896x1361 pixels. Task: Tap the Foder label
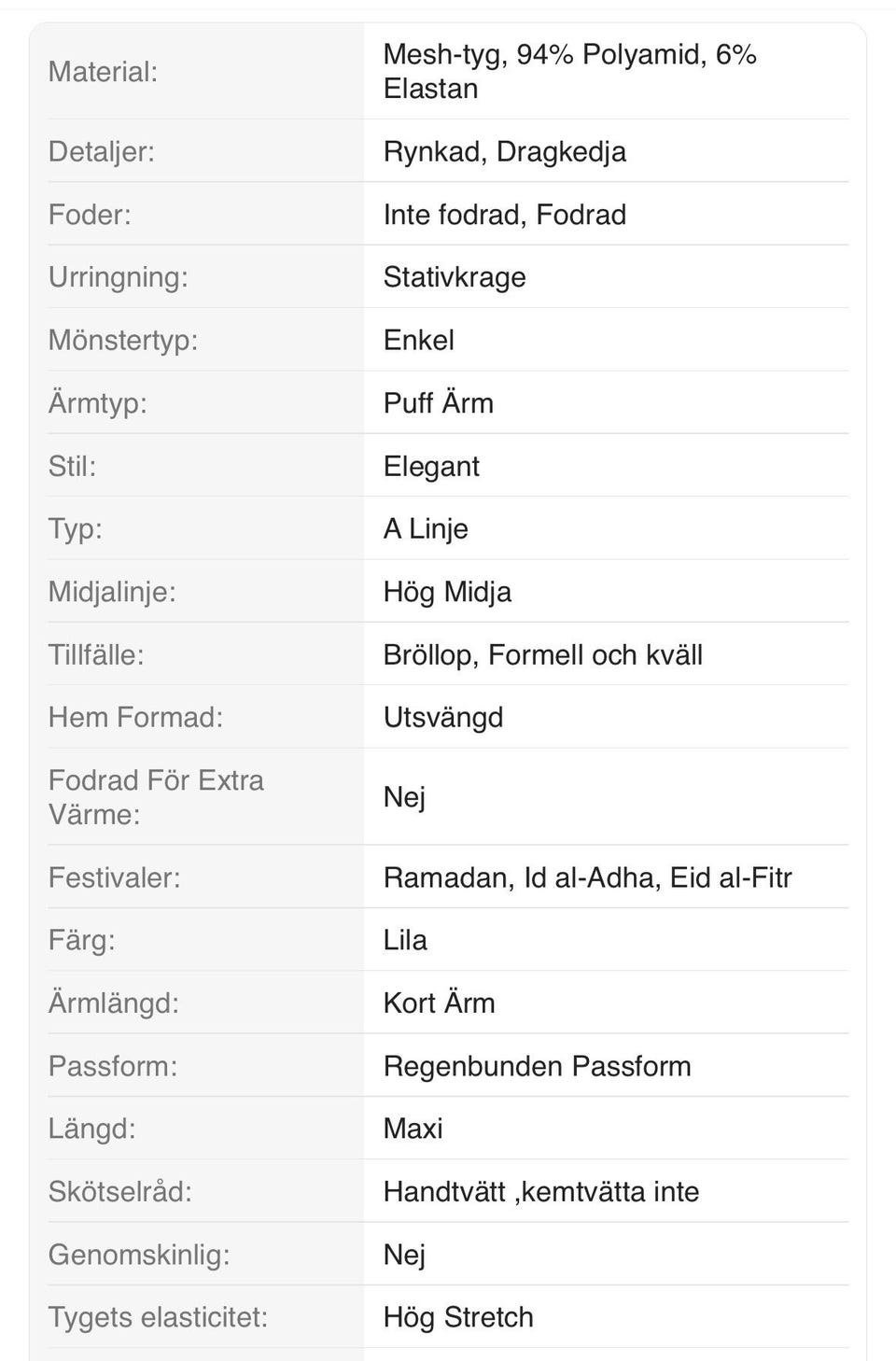point(90,215)
